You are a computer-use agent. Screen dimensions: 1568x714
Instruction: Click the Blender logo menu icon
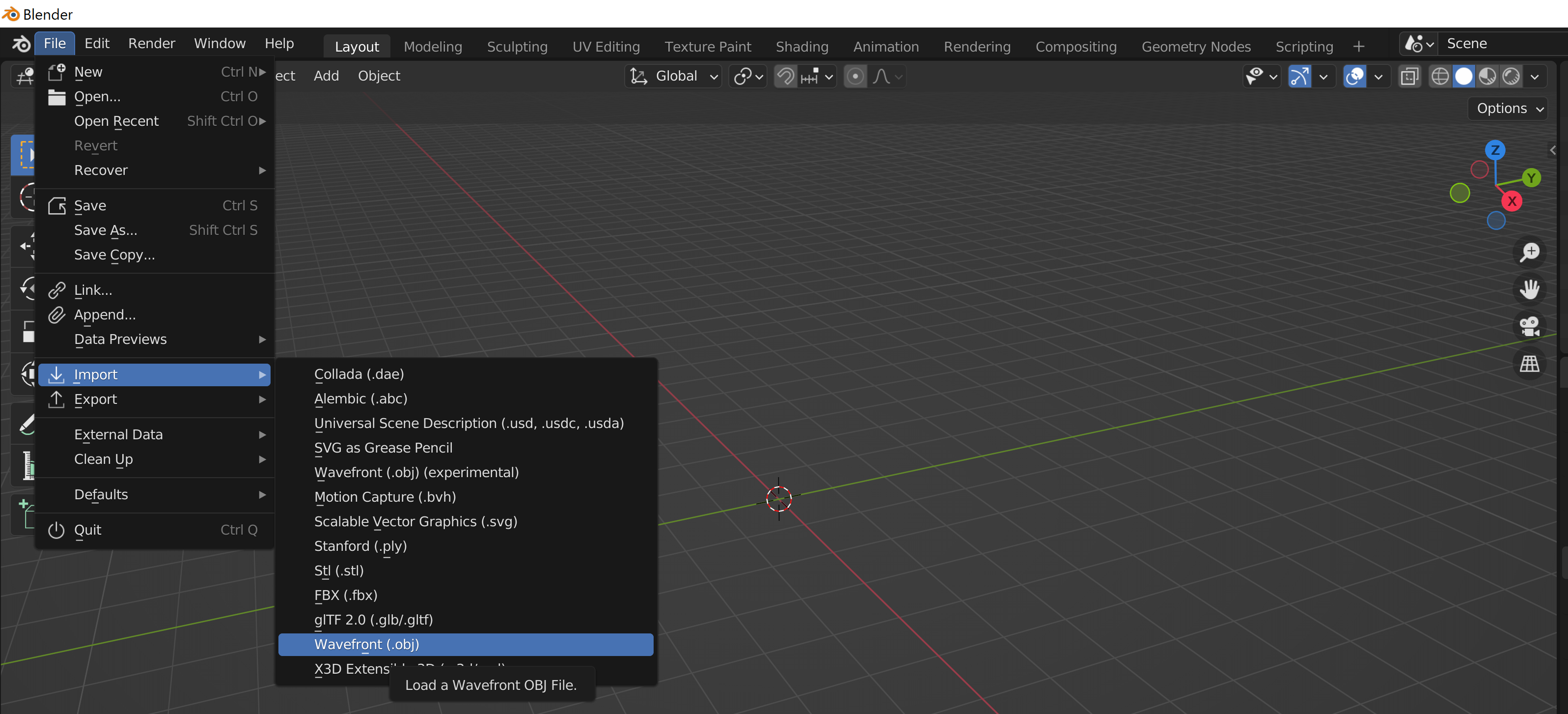coord(21,44)
